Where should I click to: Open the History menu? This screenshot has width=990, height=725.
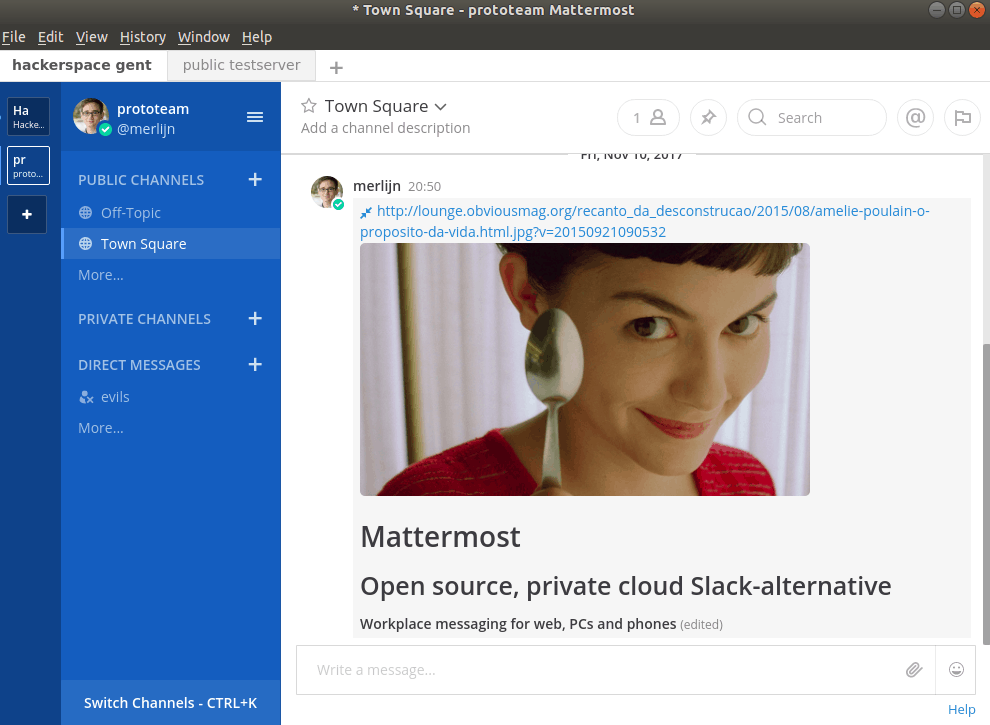tap(143, 37)
